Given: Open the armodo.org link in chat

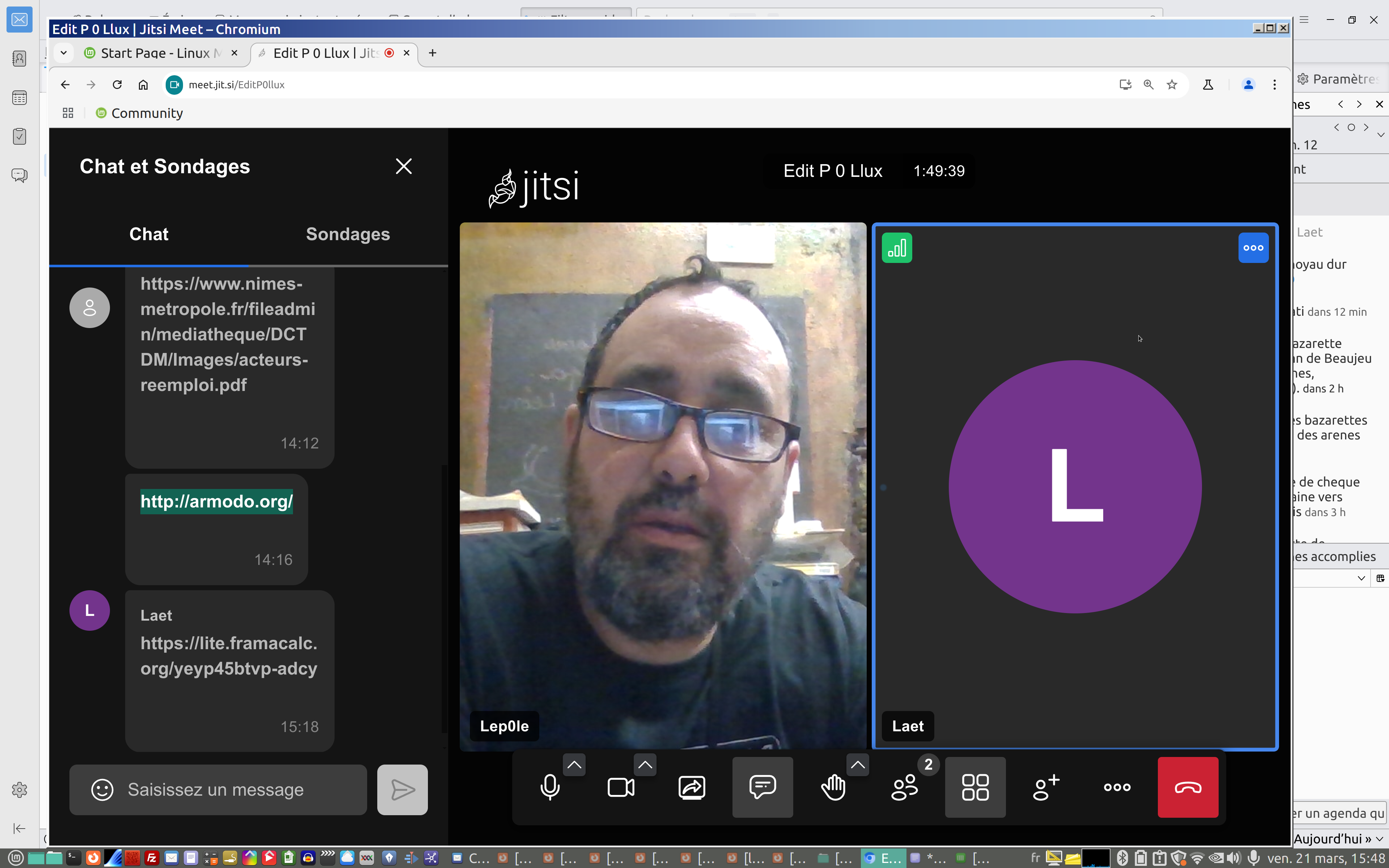Looking at the screenshot, I should (x=216, y=501).
